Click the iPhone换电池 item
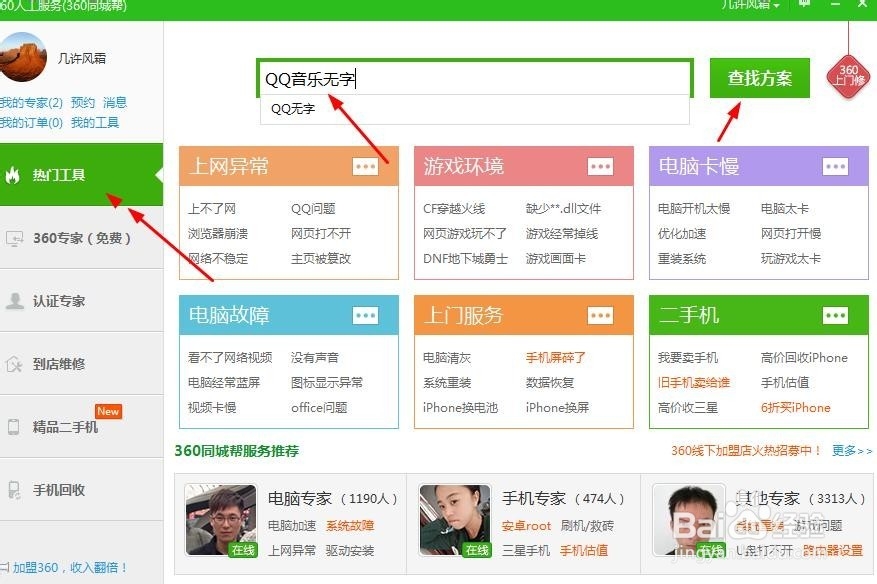877x584 pixels. 460,408
